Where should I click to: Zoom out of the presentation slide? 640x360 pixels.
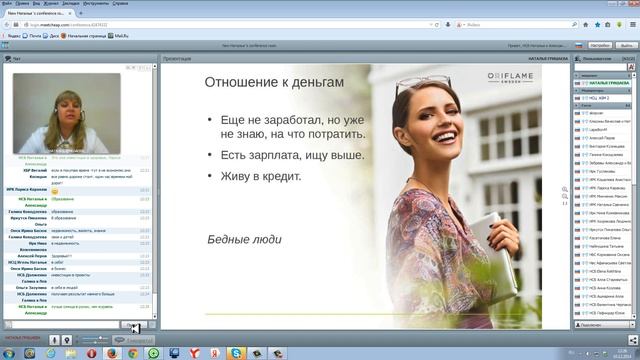point(564,196)
